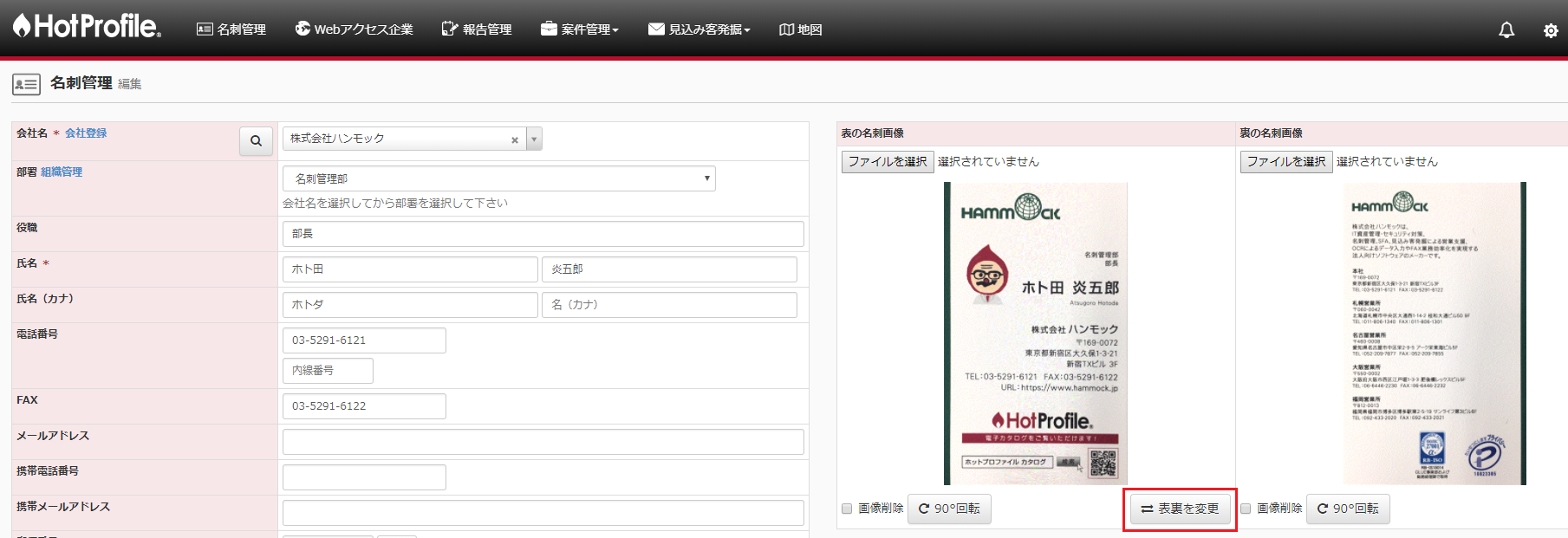This screenshot has height=538, width=1568.
Task: Click the 表の名刺画像 header text
Action: coord(872,133)
